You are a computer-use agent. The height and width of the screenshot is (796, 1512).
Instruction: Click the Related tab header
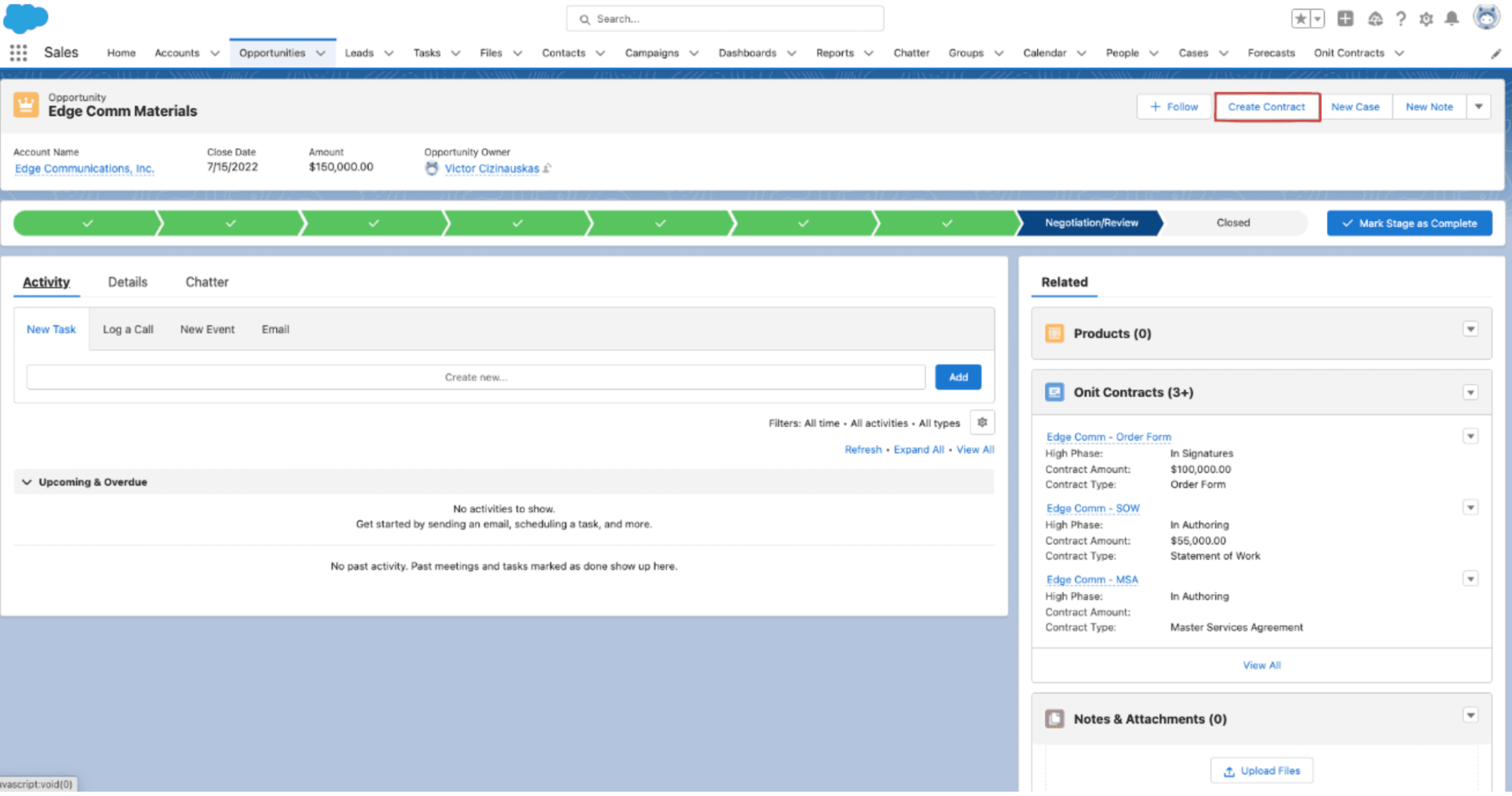[1064, 282]
